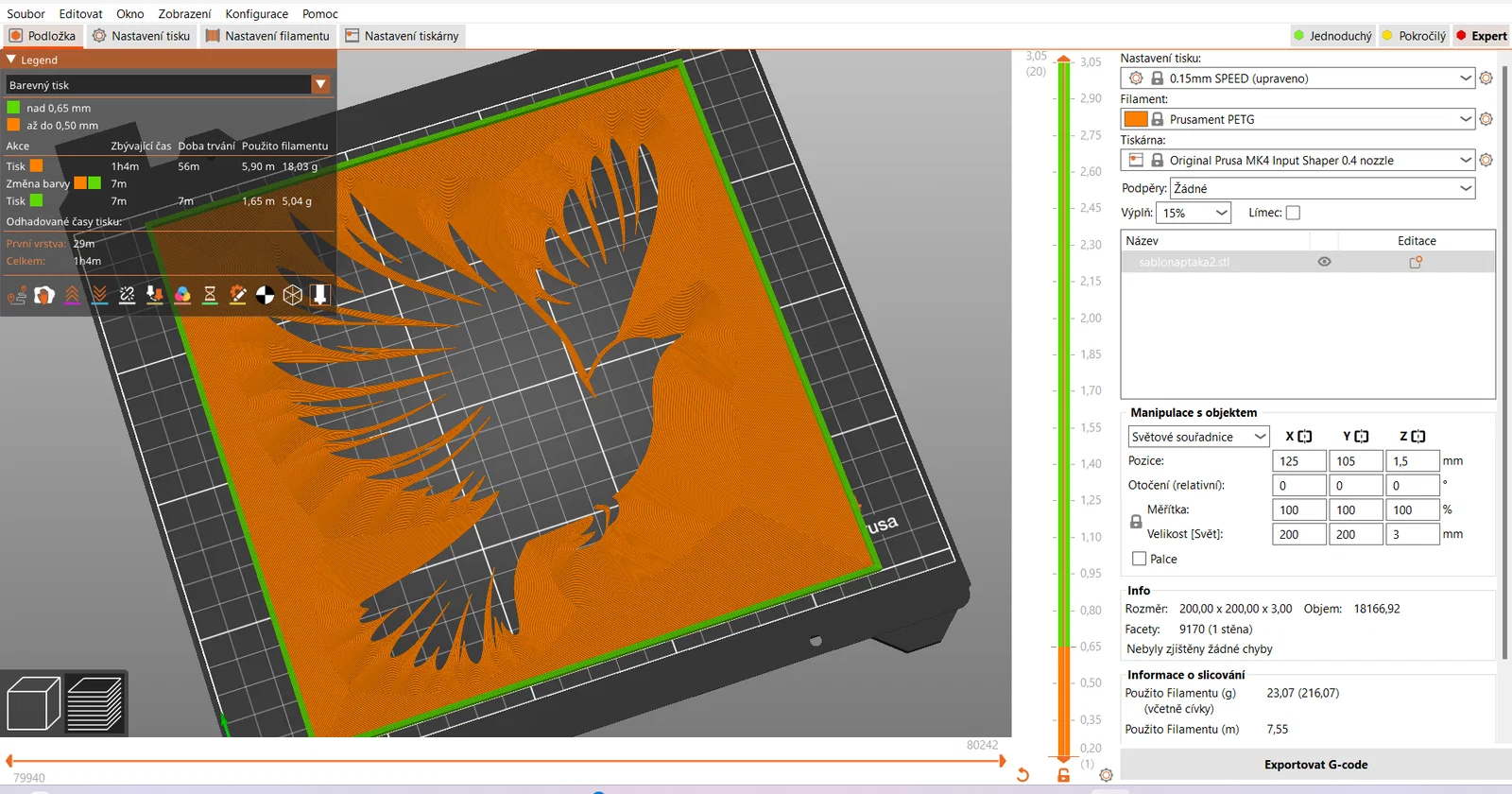Toggle center of gravity icon in legend
The height and width of the screenshot is (794, 1512).
266,296
